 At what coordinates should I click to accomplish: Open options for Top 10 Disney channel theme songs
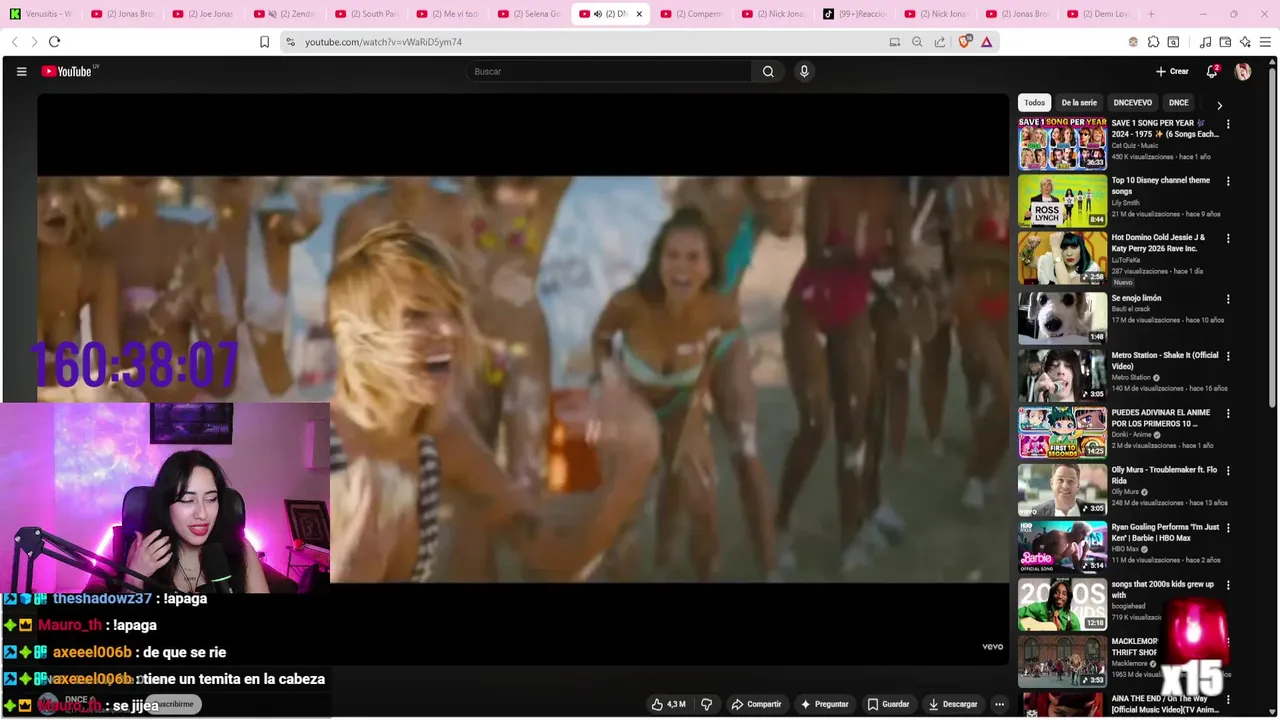coord(1228,182)
